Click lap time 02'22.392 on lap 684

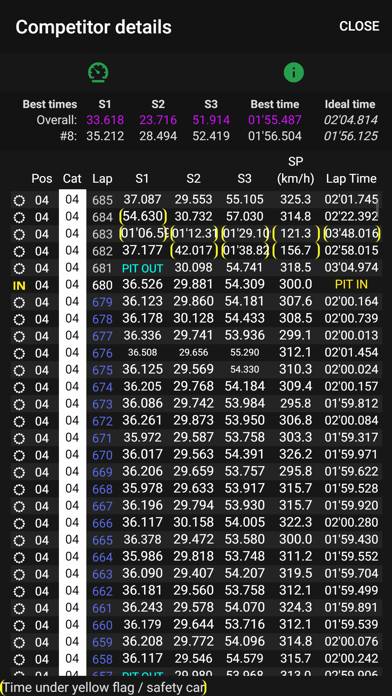[351, 217]
